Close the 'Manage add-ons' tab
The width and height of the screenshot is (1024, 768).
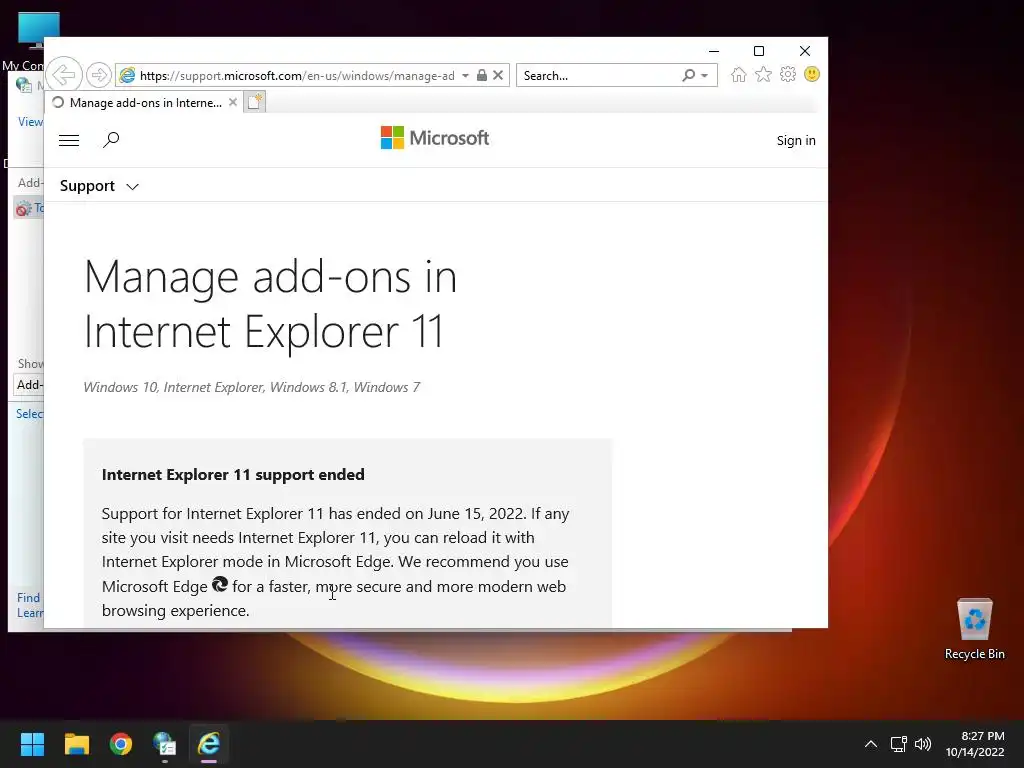pos(232,103)
